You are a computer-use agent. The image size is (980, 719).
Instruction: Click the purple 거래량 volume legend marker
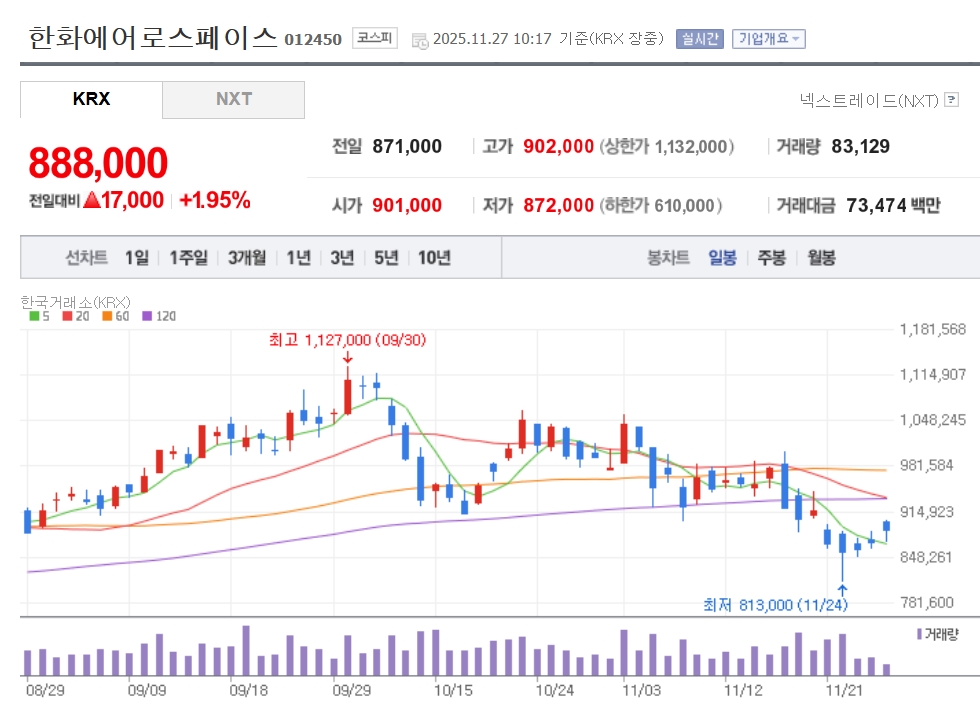point(919,635)
